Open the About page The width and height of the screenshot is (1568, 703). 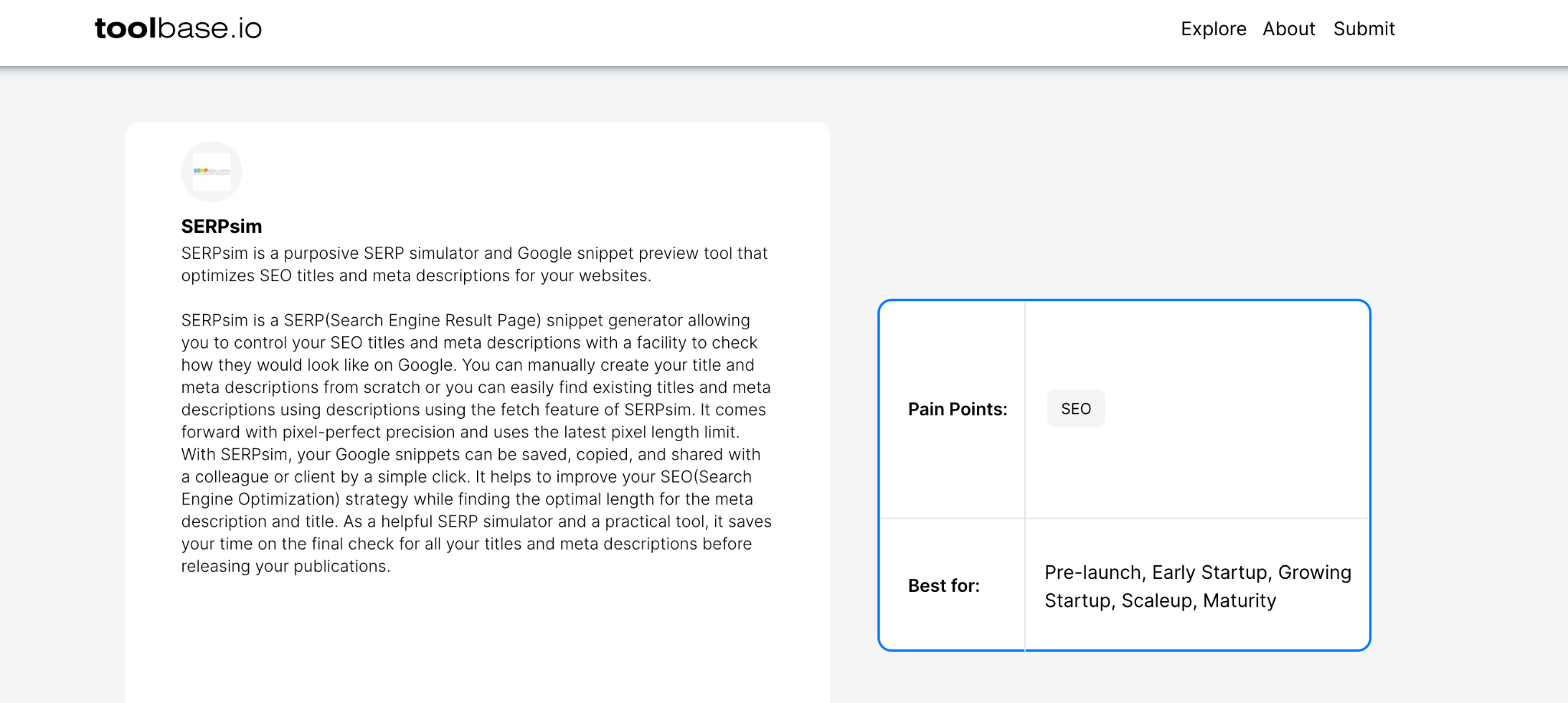point(1289,29)
